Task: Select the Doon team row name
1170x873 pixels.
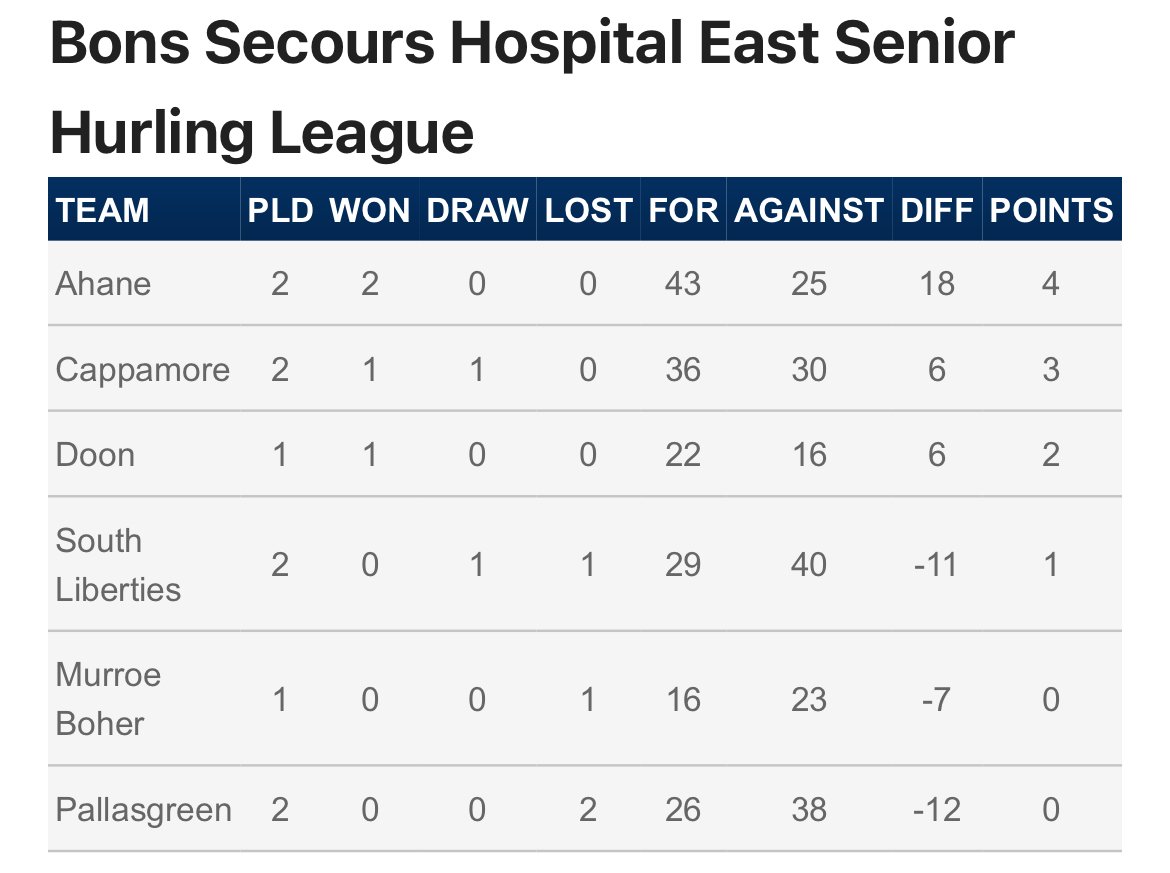Action: click(95, 455)
